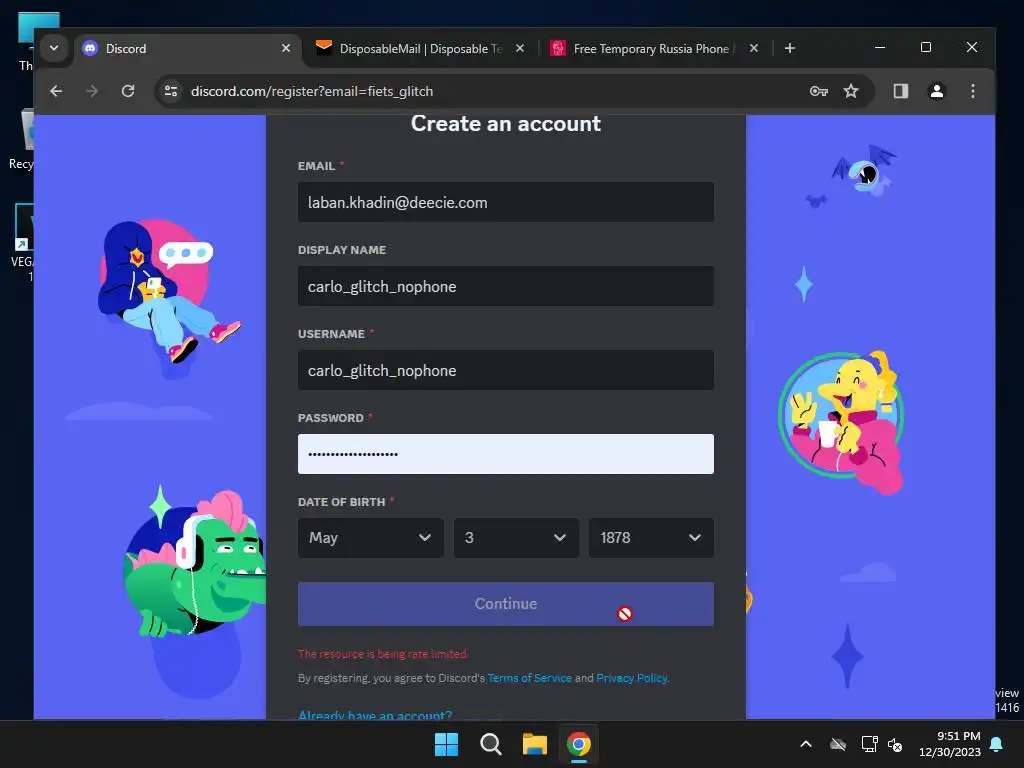This screenshot has height=768, width=1024.
Task: Close the DisposableMail tab
Action: [x=520, y=48]
